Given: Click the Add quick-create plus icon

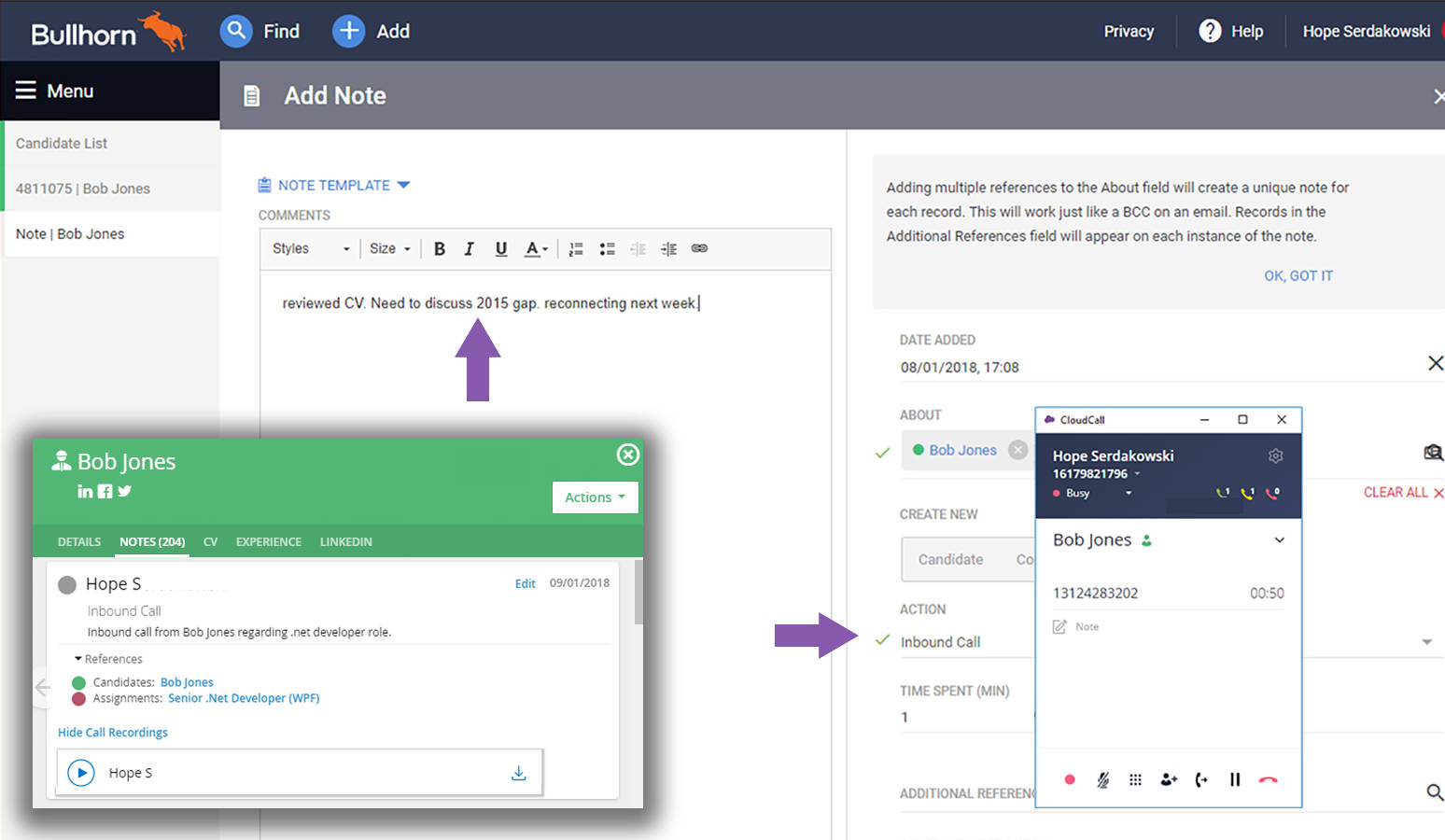Looking at the screenshot, I should [x=347, y=31].
